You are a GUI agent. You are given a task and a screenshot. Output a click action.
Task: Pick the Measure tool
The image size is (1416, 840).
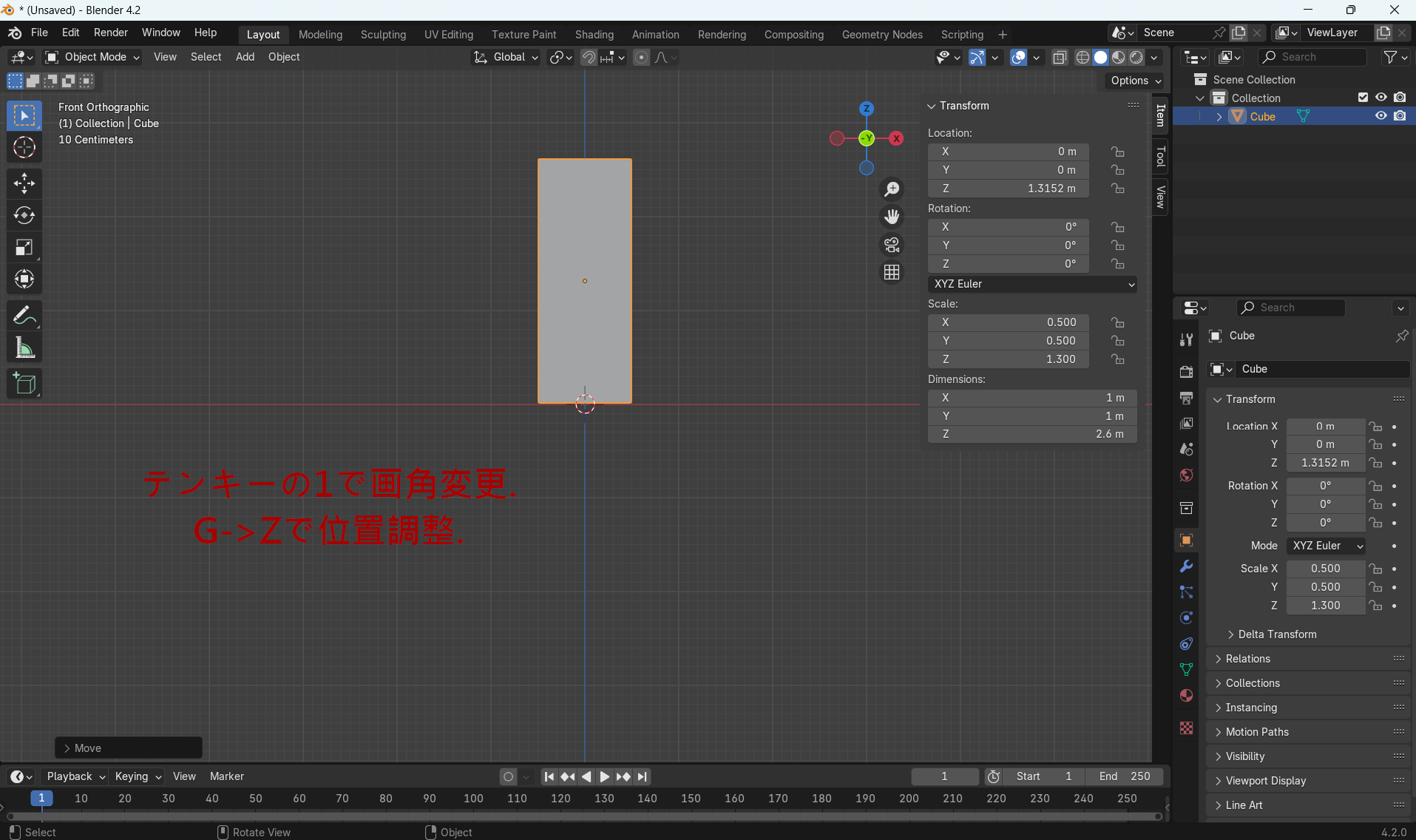[24, 348]
